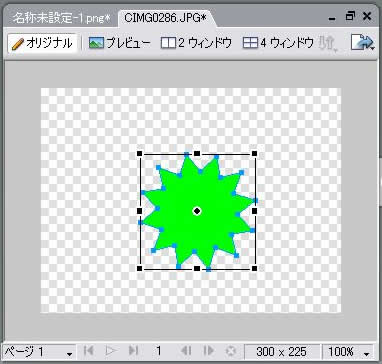
Task: Click the current frame number 1
Action: tap(159, 351)
